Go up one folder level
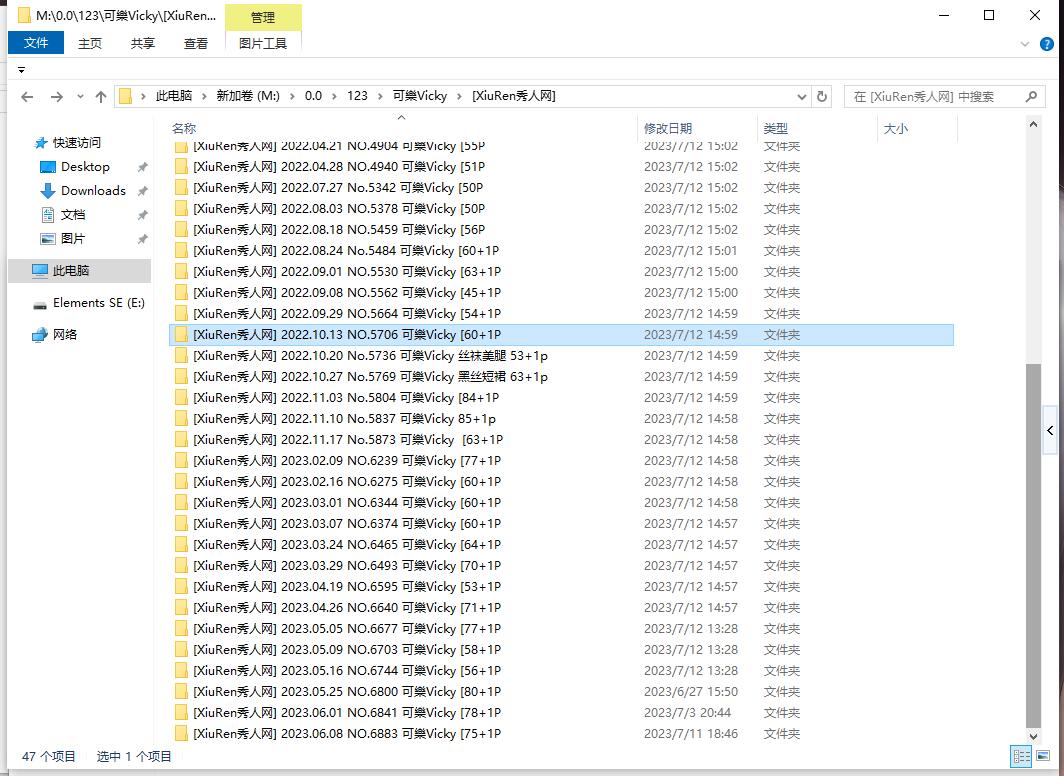The image size is (1064, 776). [x=101, y=97]
